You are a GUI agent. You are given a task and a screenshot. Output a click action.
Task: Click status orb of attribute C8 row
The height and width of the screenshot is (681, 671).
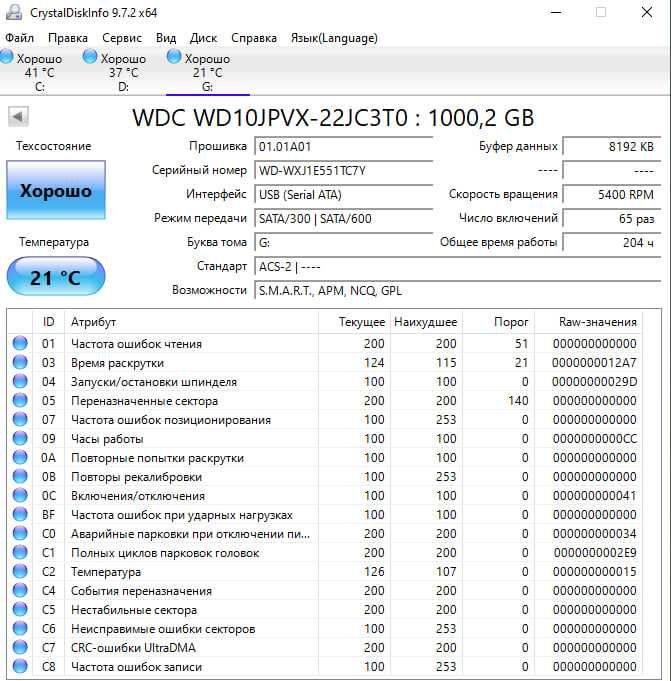pyautogui.click(x=20, y=666)
